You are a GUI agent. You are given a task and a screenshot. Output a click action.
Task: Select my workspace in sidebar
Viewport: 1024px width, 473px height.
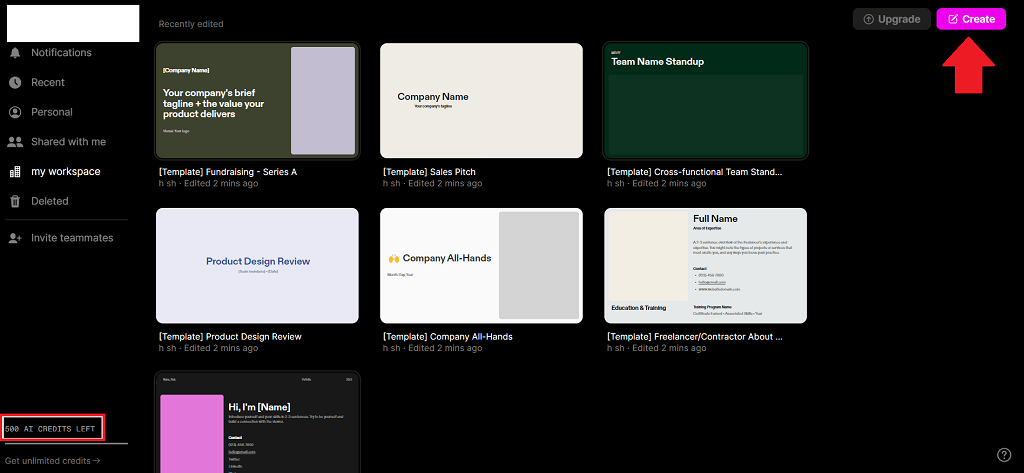[x=64, y=172]
